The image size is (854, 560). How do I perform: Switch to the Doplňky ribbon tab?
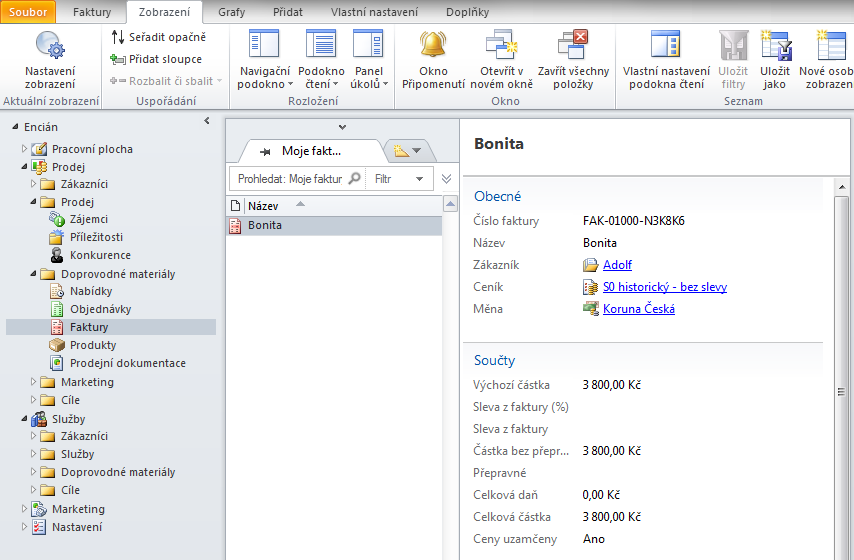pos(467,11)
